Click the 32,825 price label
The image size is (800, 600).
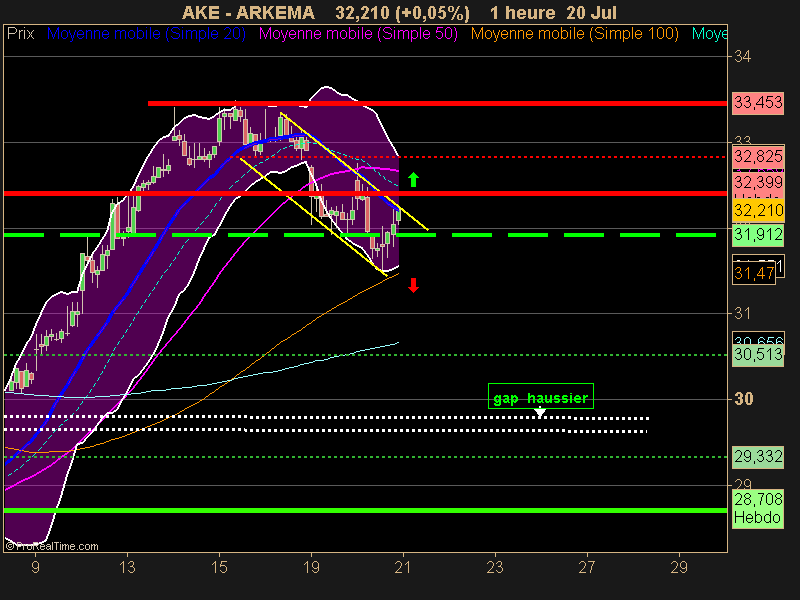[x=758, y=157]
